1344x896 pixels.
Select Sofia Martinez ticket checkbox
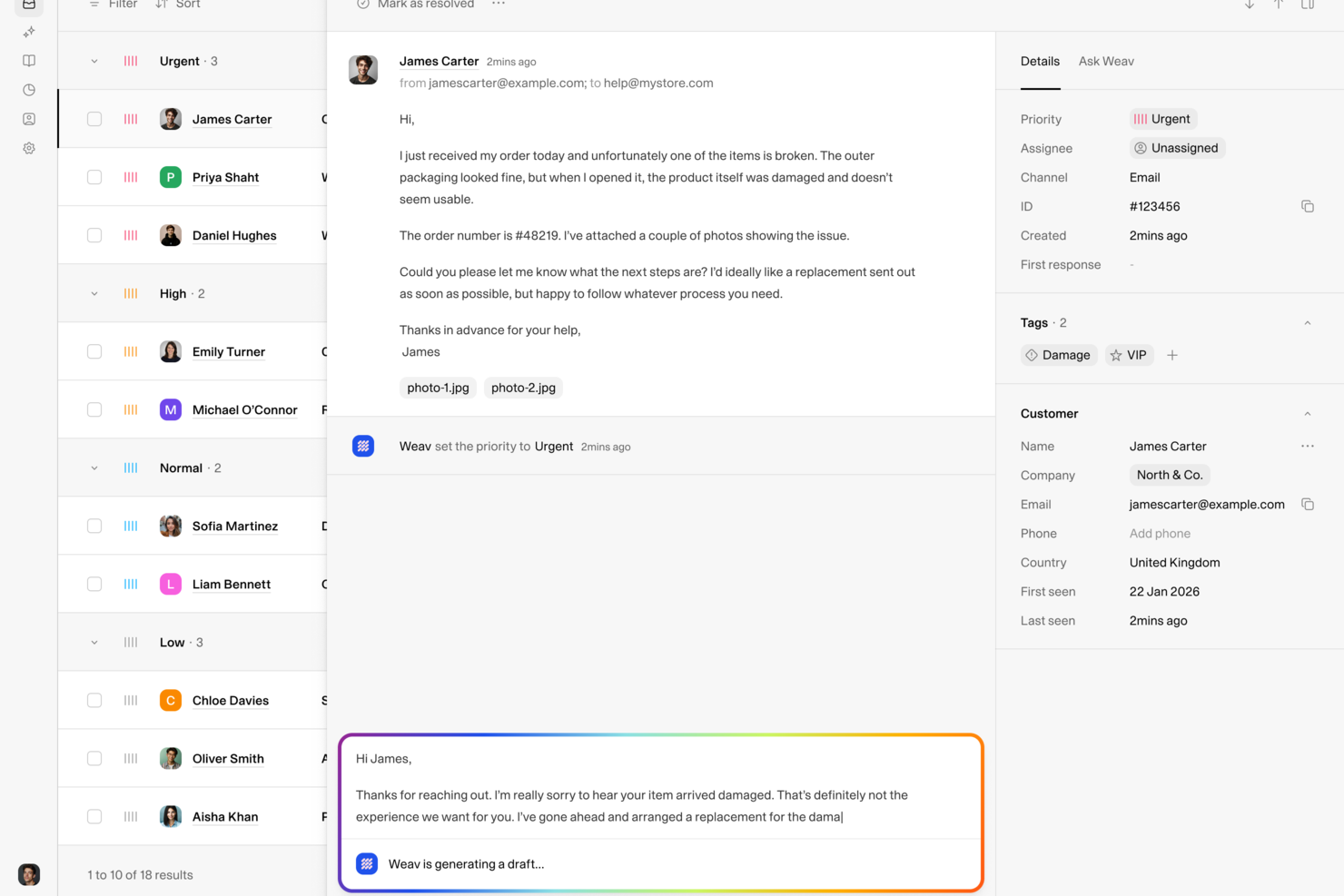click(x=94, y=526)
